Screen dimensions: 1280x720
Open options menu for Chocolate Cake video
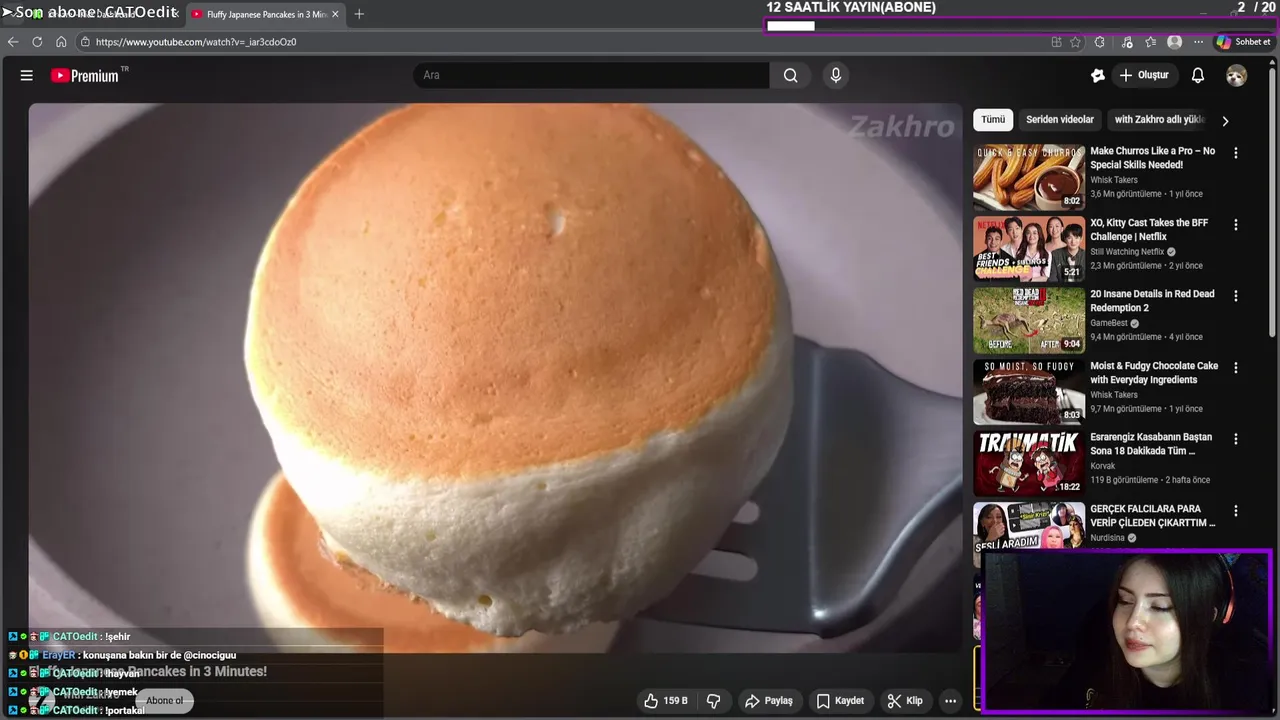click(x=1236, y=368)
